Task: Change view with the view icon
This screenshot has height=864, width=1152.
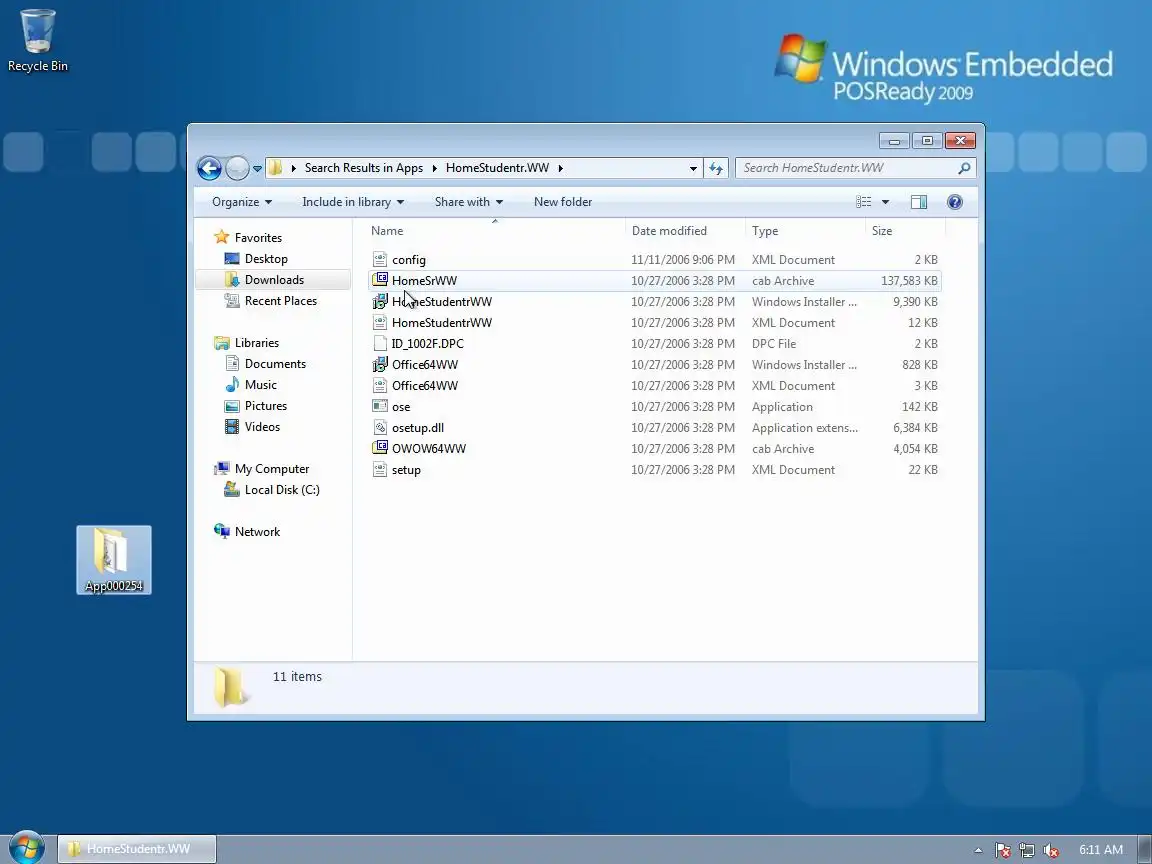Action: tap(863, 202)
